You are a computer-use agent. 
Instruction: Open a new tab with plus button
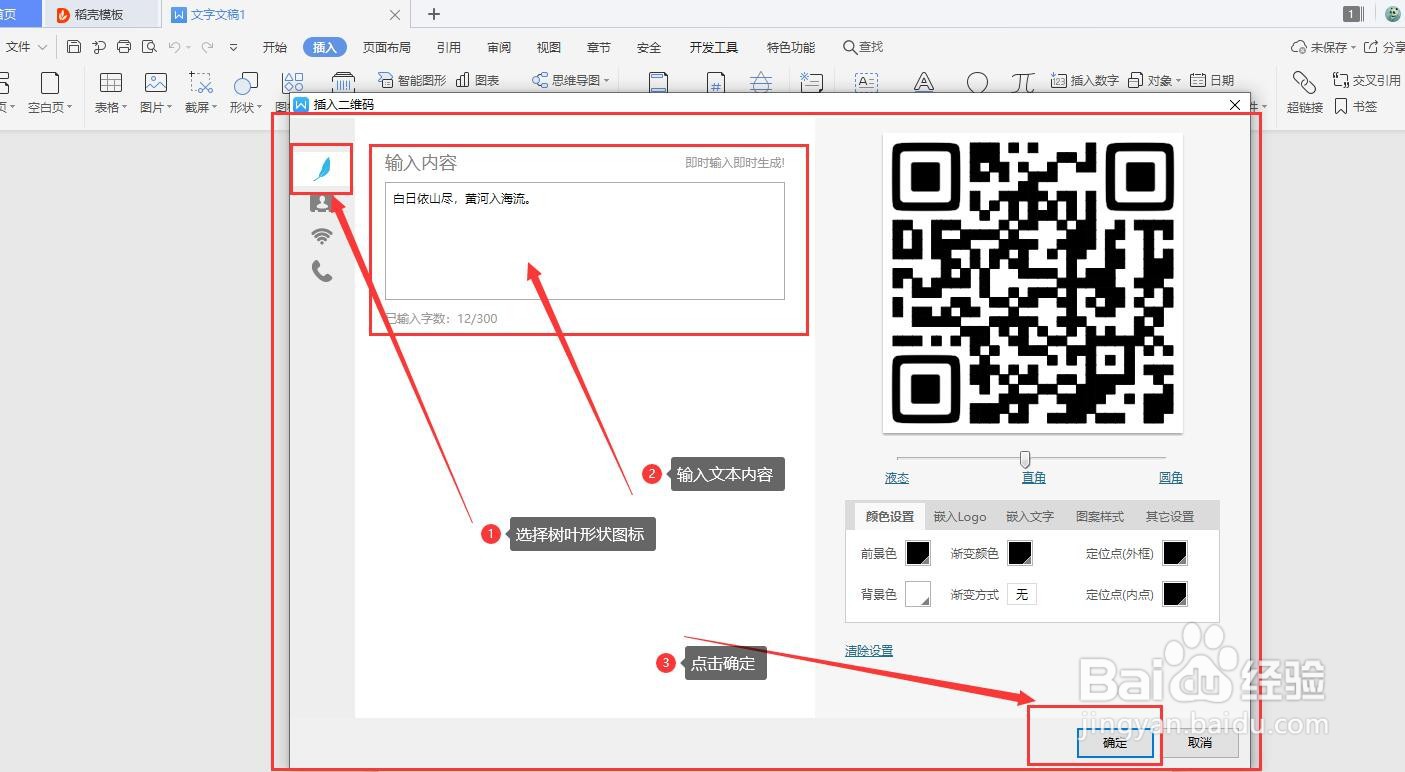pyautogui.click(x=434, y=14)
